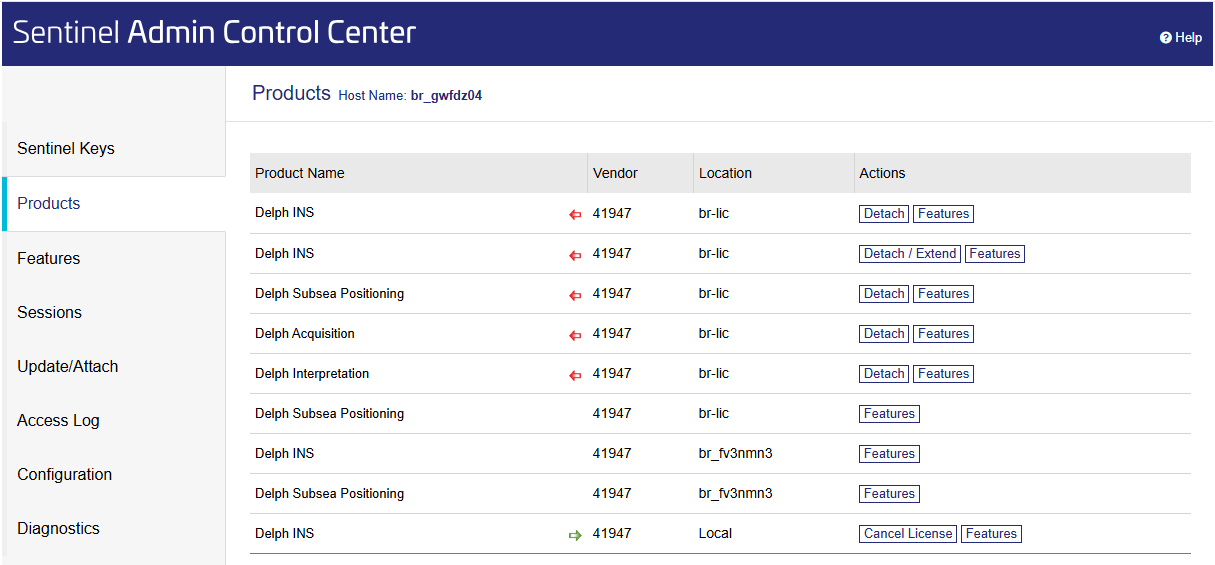Open Diagnostics in the sidebar

tap(58, 528)
